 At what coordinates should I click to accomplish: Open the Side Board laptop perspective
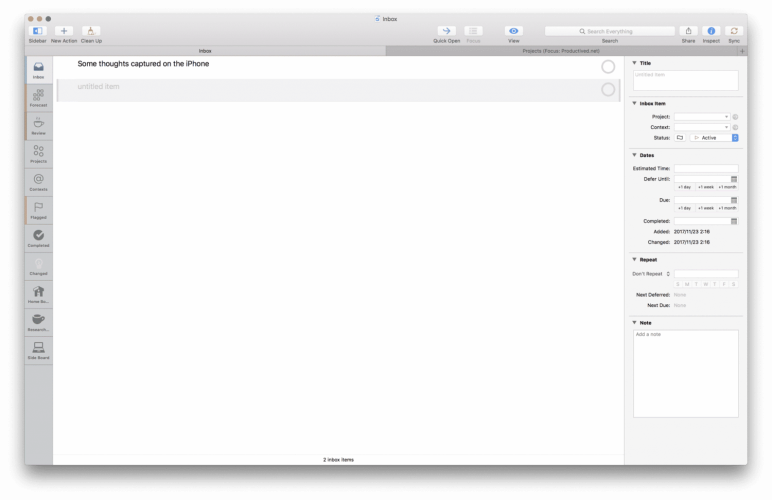pyautogui.click(x=38, y=350)
